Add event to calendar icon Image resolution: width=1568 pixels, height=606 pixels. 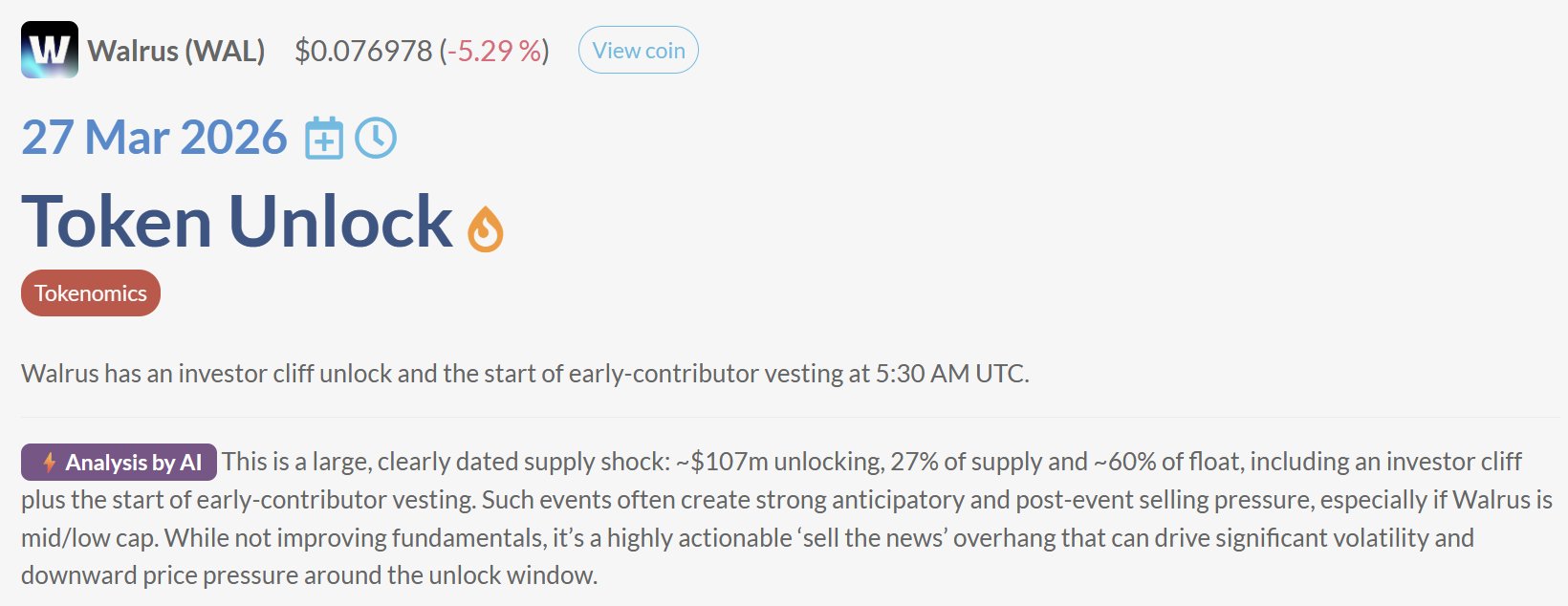pyautogui.click(x=324, y=139)
